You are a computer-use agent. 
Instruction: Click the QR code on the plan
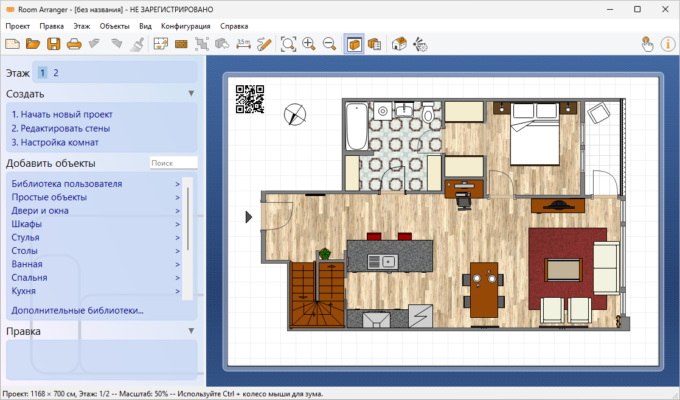250,99
